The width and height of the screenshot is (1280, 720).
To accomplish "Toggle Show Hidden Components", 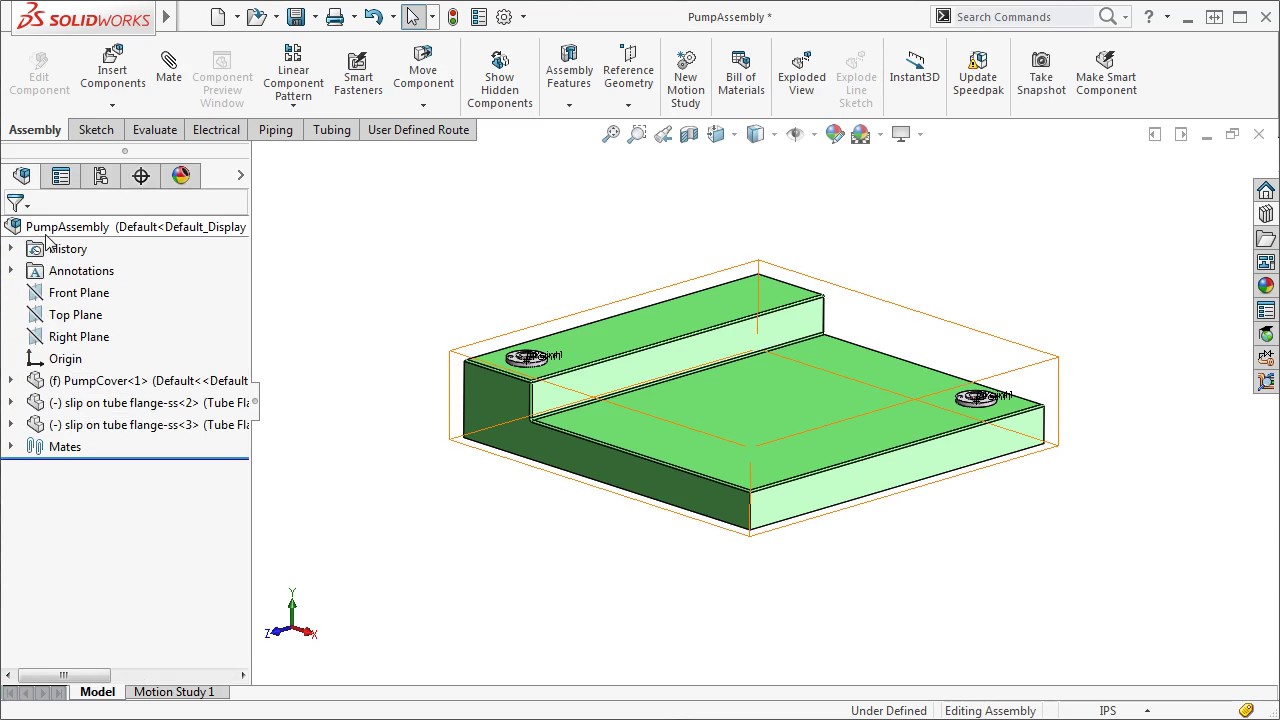I will point(500,80).
